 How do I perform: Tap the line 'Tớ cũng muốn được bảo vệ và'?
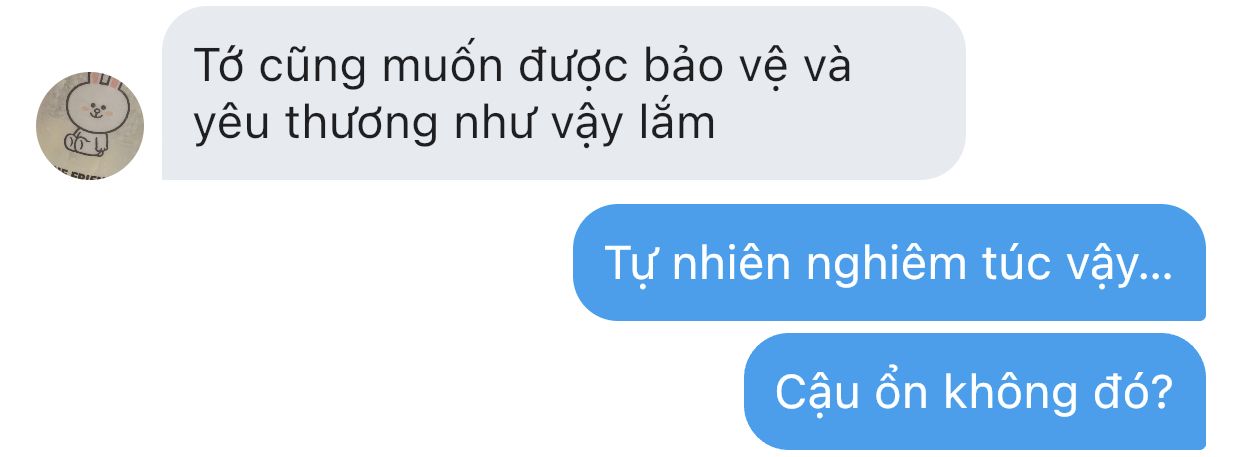pos(522,65)
